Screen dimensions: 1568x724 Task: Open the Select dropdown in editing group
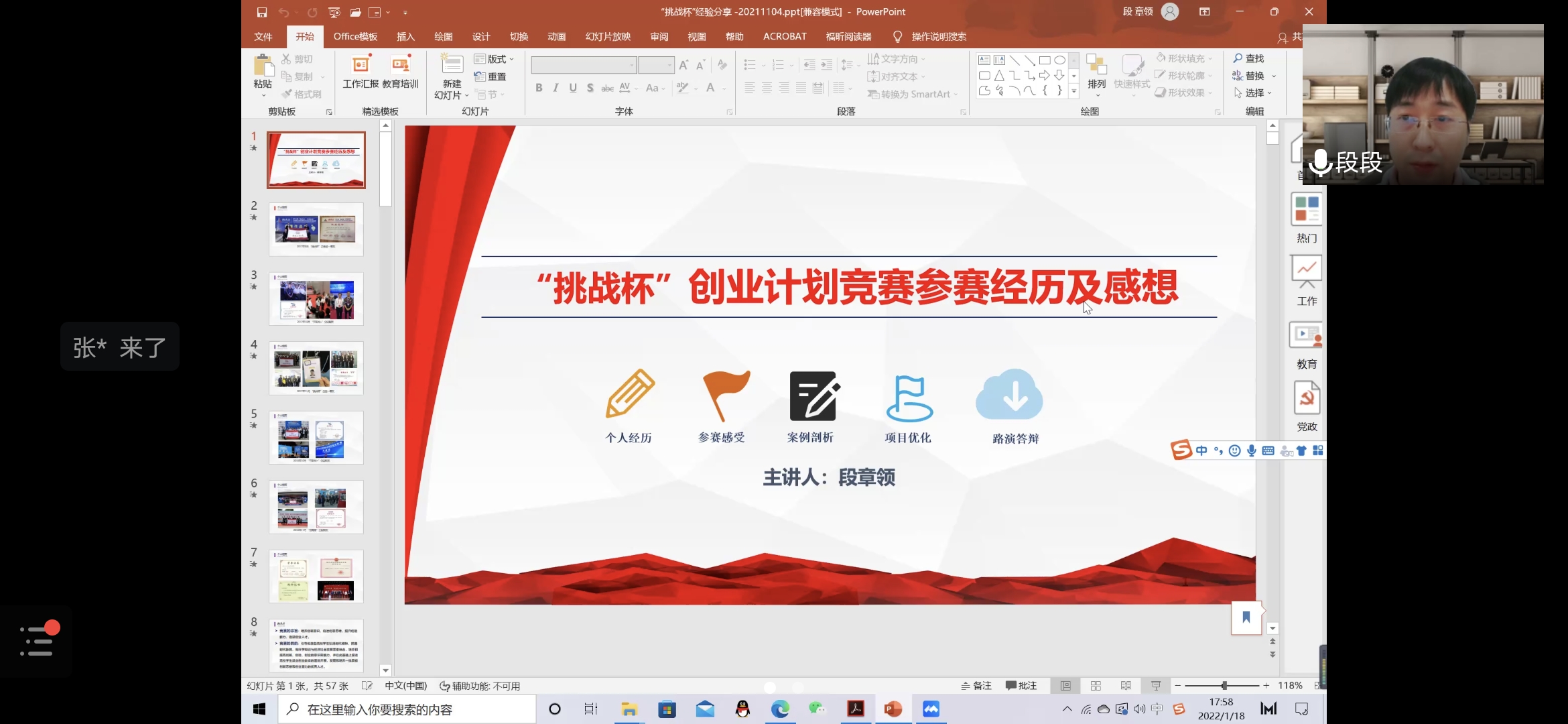tap(1253, 93)
